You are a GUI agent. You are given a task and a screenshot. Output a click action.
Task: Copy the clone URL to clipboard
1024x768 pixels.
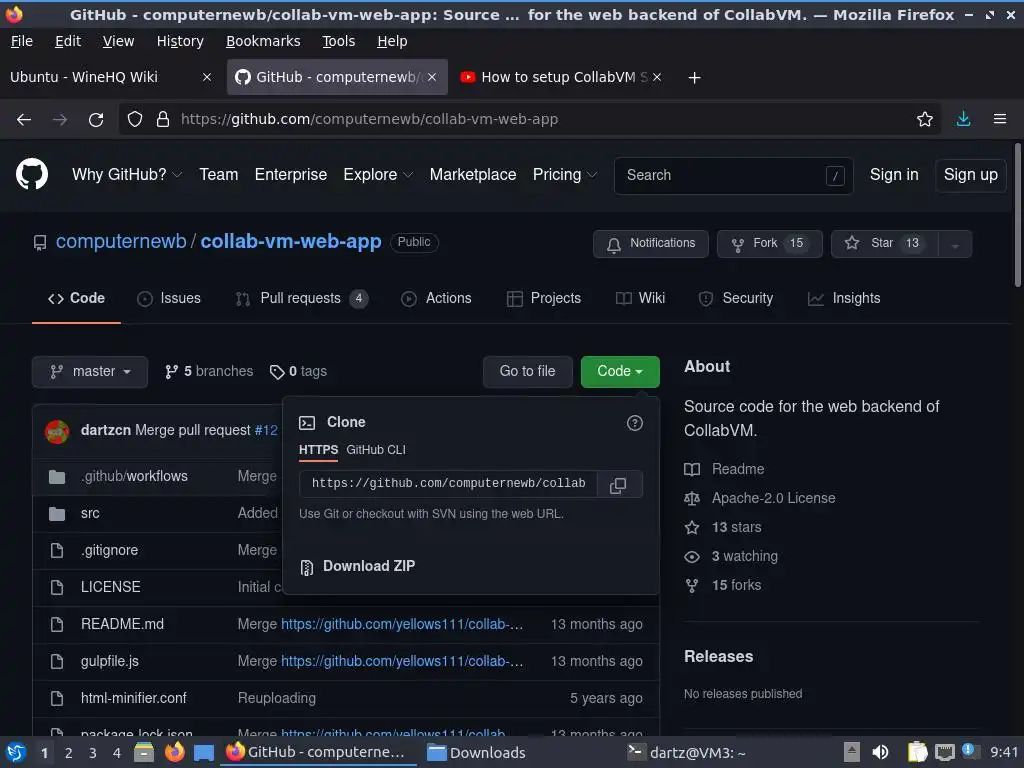coord(618,485)
